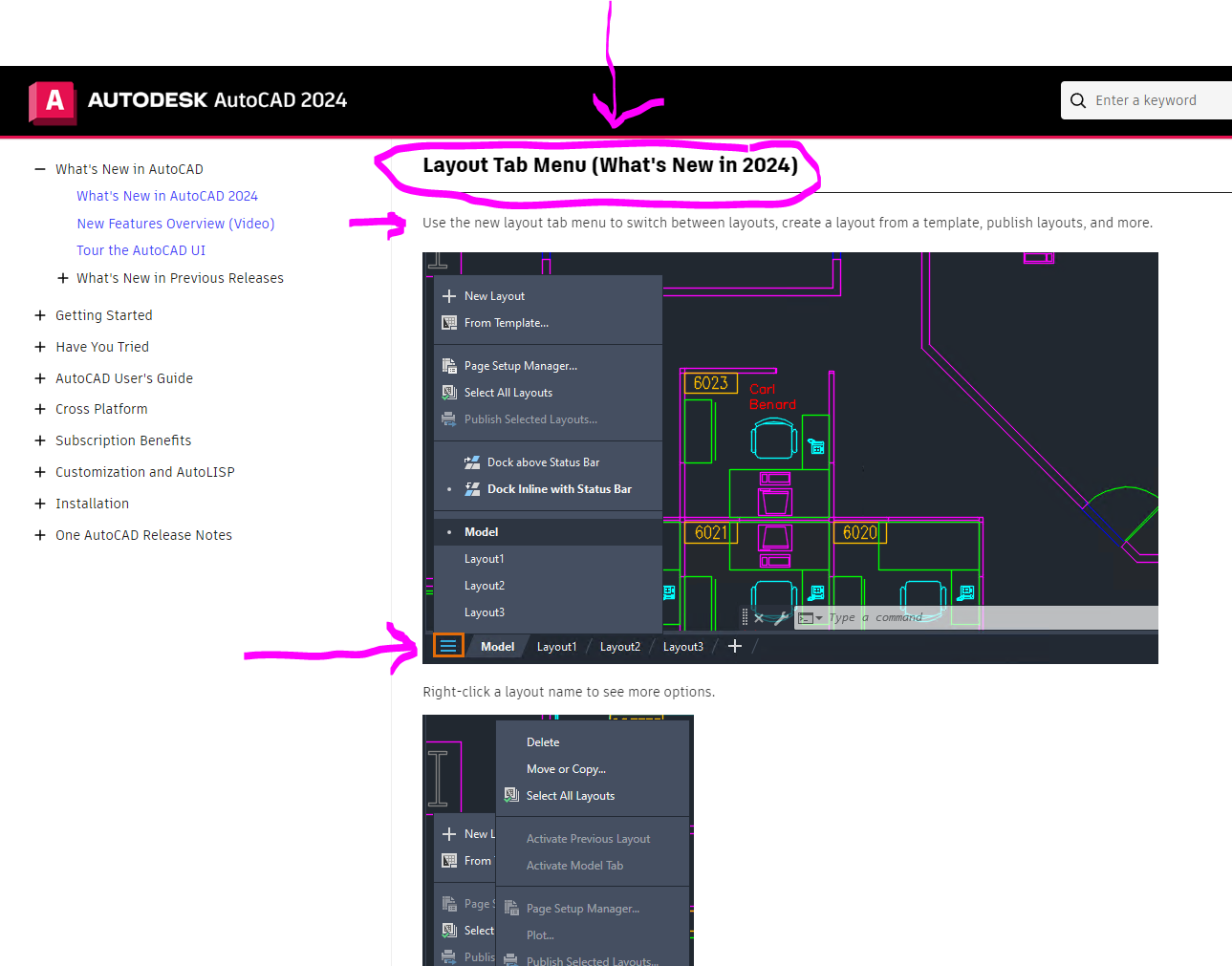Expand the Cross Platform section

40,409
